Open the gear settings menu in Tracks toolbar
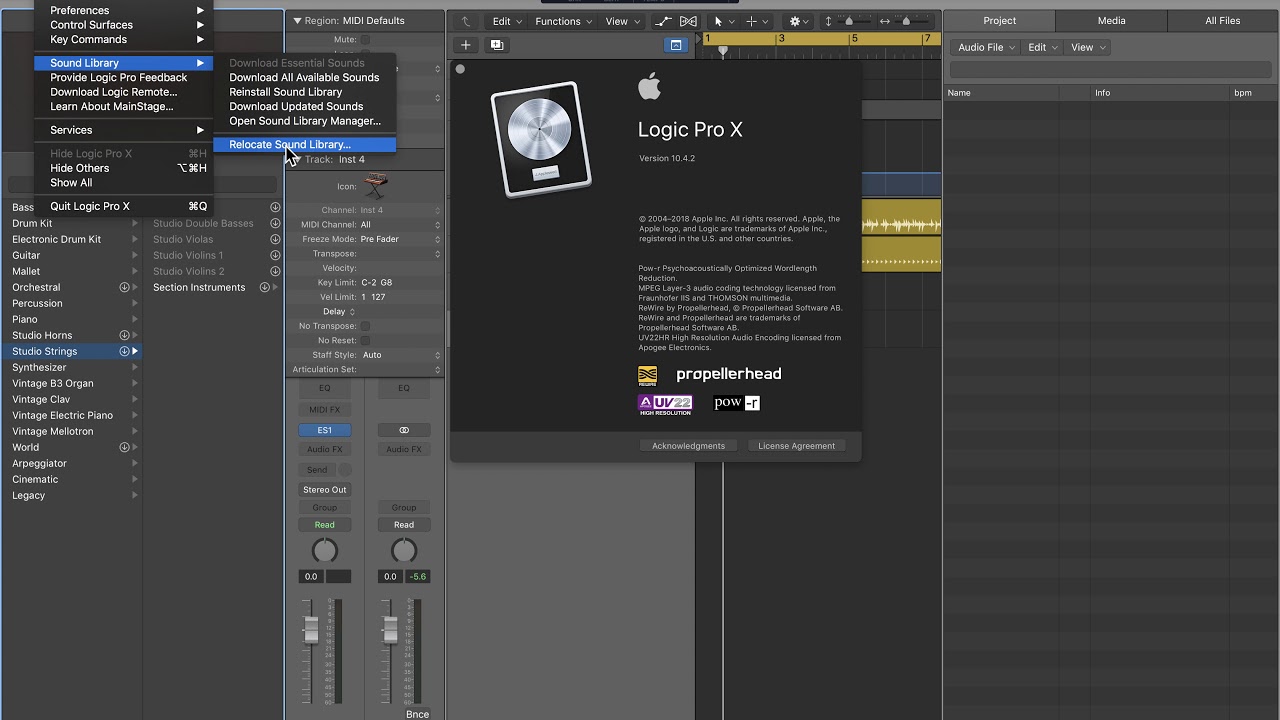This screenshot has width=1280, height=720. (800, 21)
